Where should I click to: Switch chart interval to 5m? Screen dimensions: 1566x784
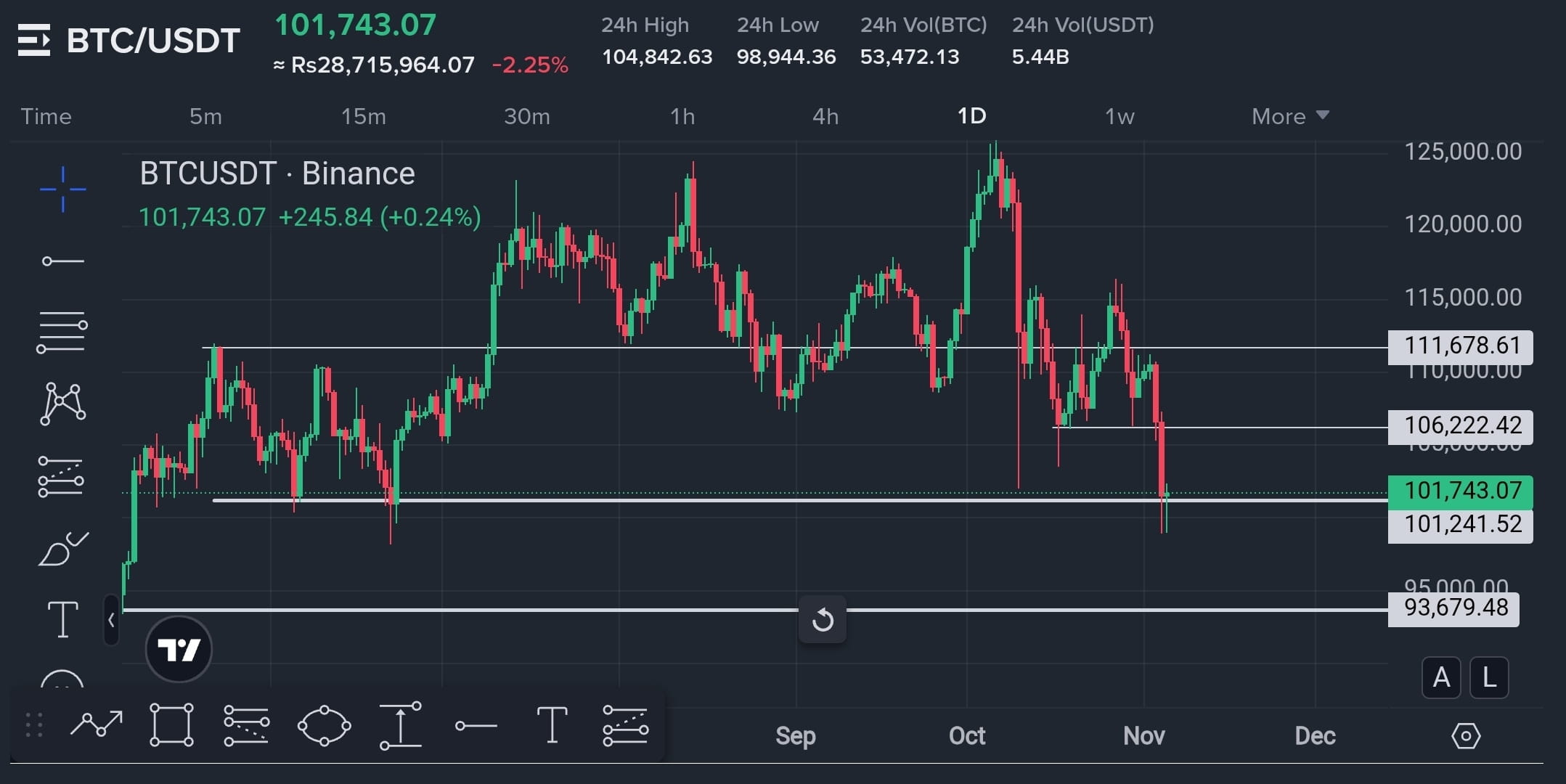pos(206,116)
